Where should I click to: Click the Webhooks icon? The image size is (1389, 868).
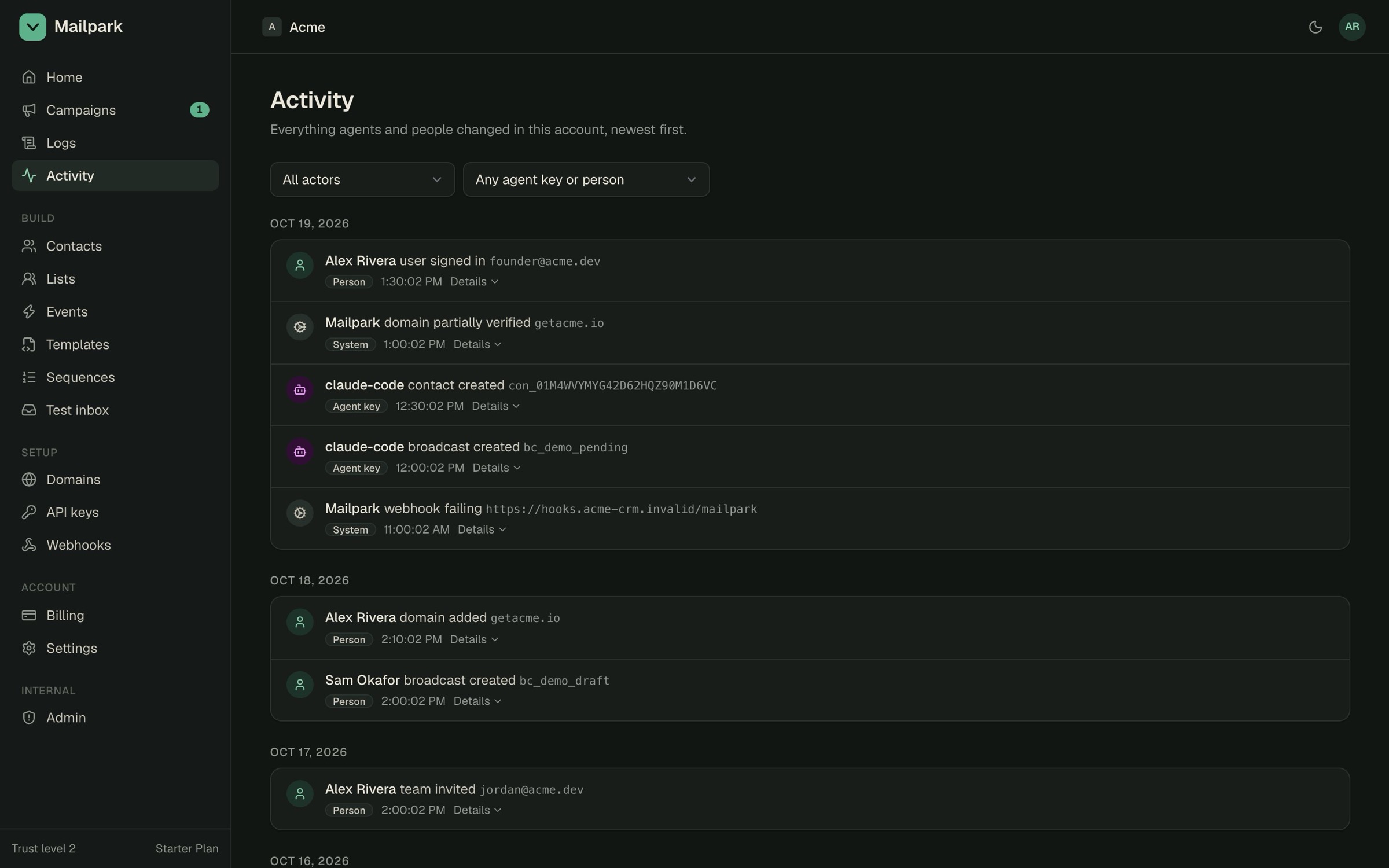[29, 545]
